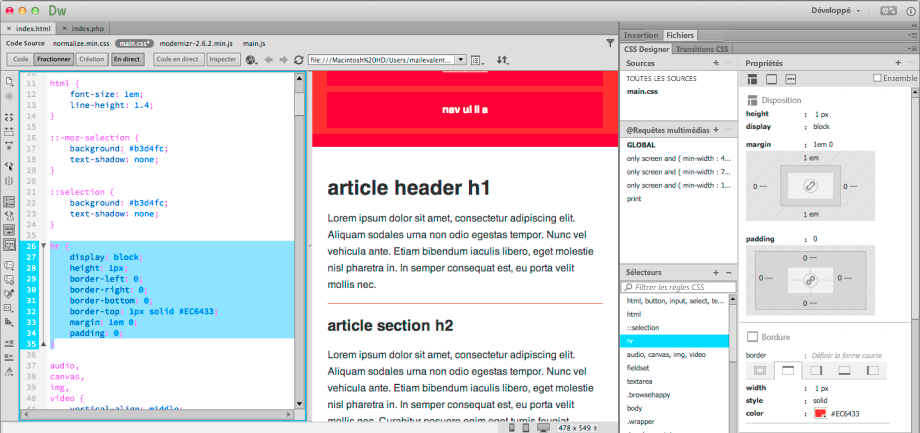Screen dimensions: 920x433
Task: Open the Insertion panel tab
Action: point(641,35)
